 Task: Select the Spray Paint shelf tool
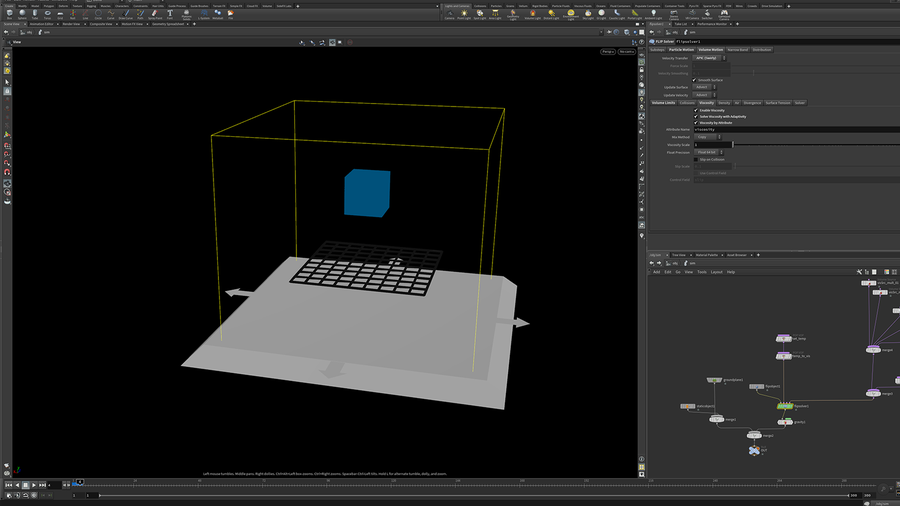point(155,14)
